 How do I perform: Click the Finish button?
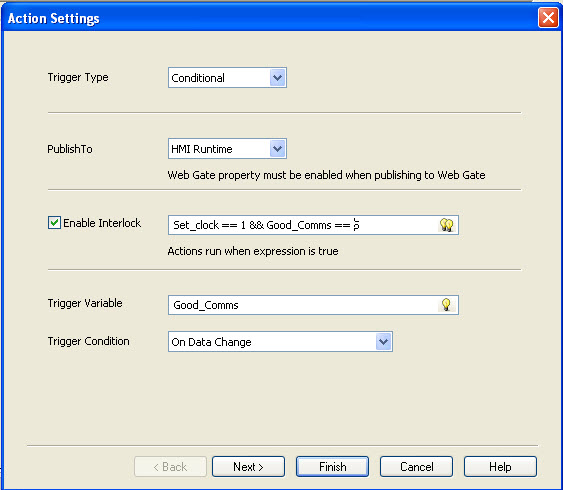click(332, 467)
